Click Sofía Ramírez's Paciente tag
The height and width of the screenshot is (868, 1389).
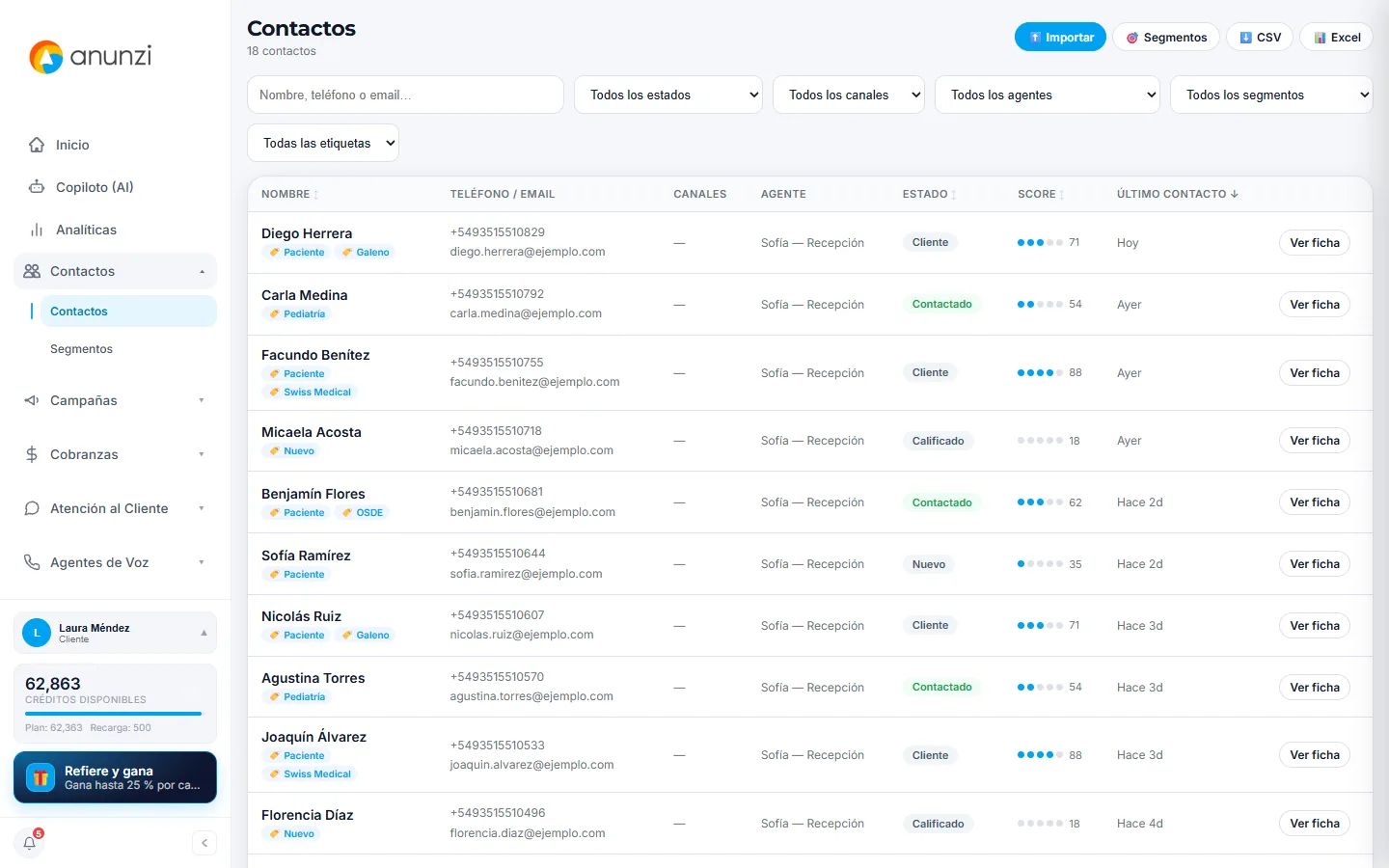click(296, 575)
